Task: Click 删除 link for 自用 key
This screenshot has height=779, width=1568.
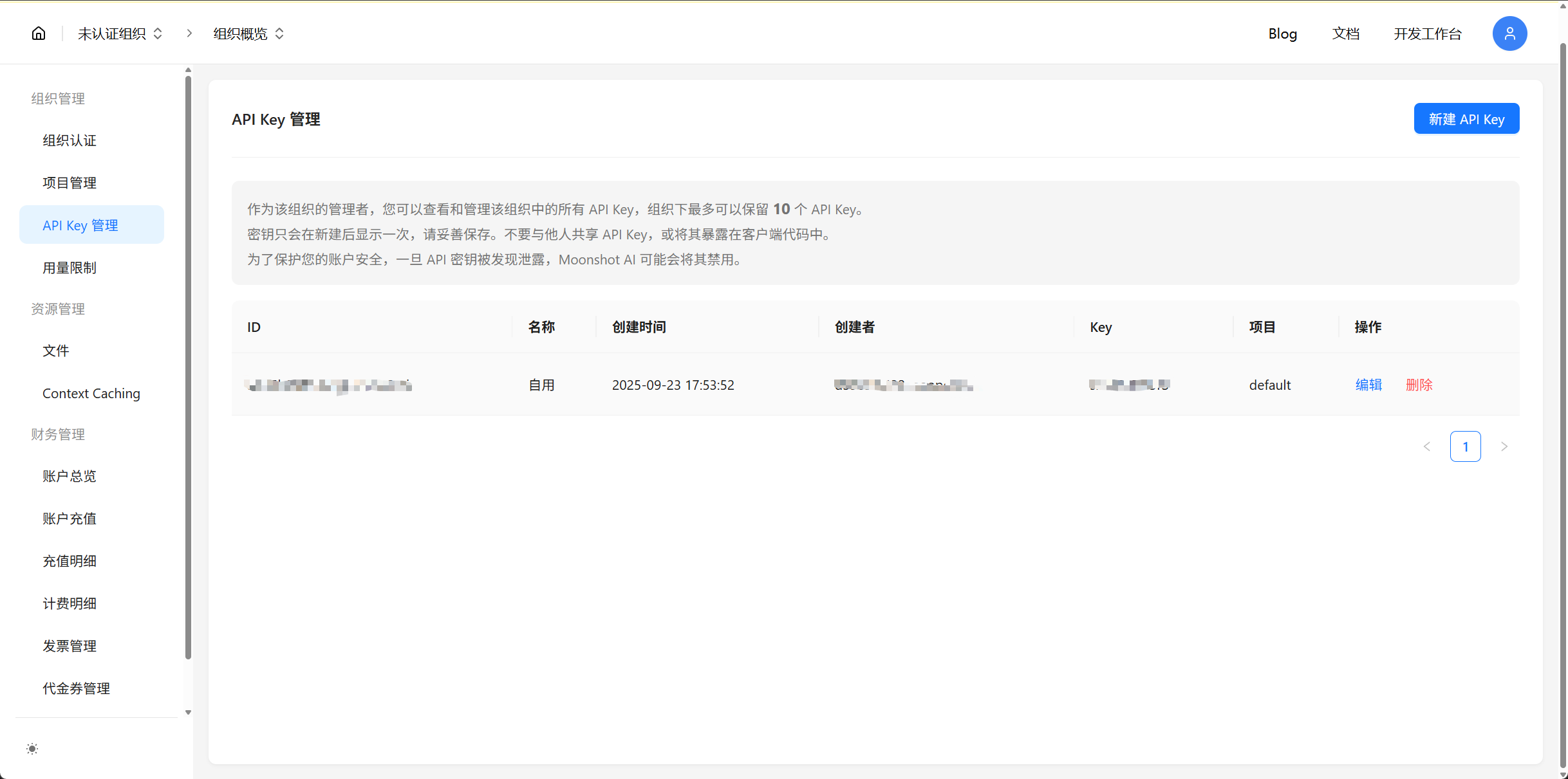Action: coord(1419,385)
